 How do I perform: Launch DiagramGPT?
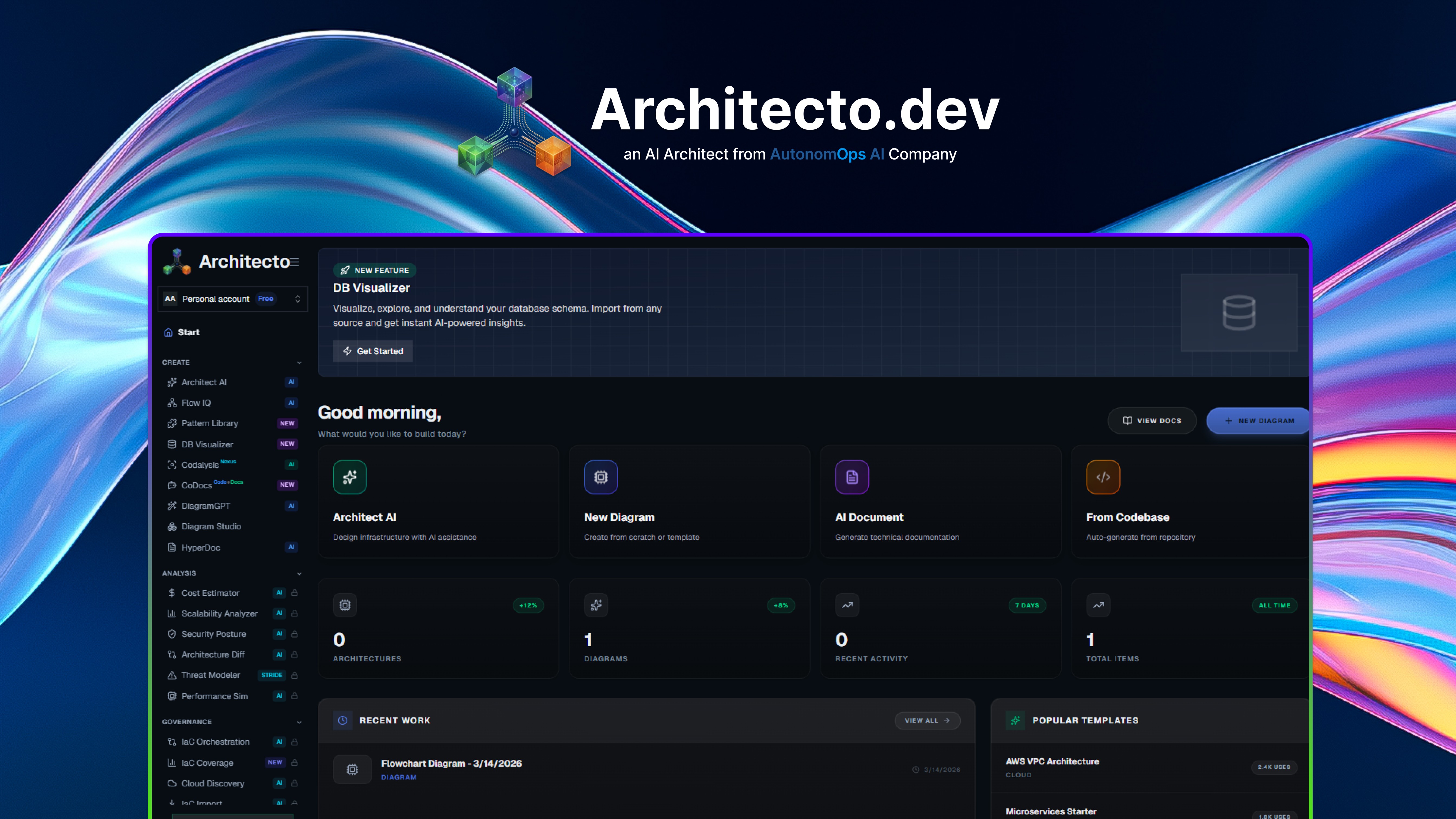point(205,506)
